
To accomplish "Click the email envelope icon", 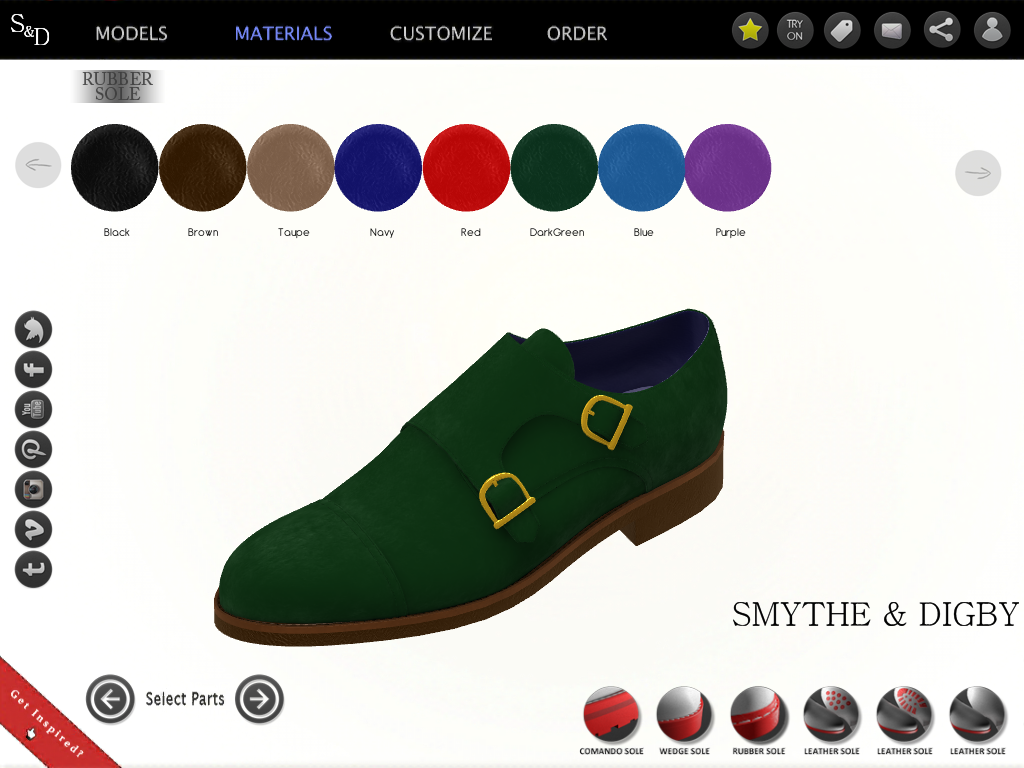I will tap(891, 30).
